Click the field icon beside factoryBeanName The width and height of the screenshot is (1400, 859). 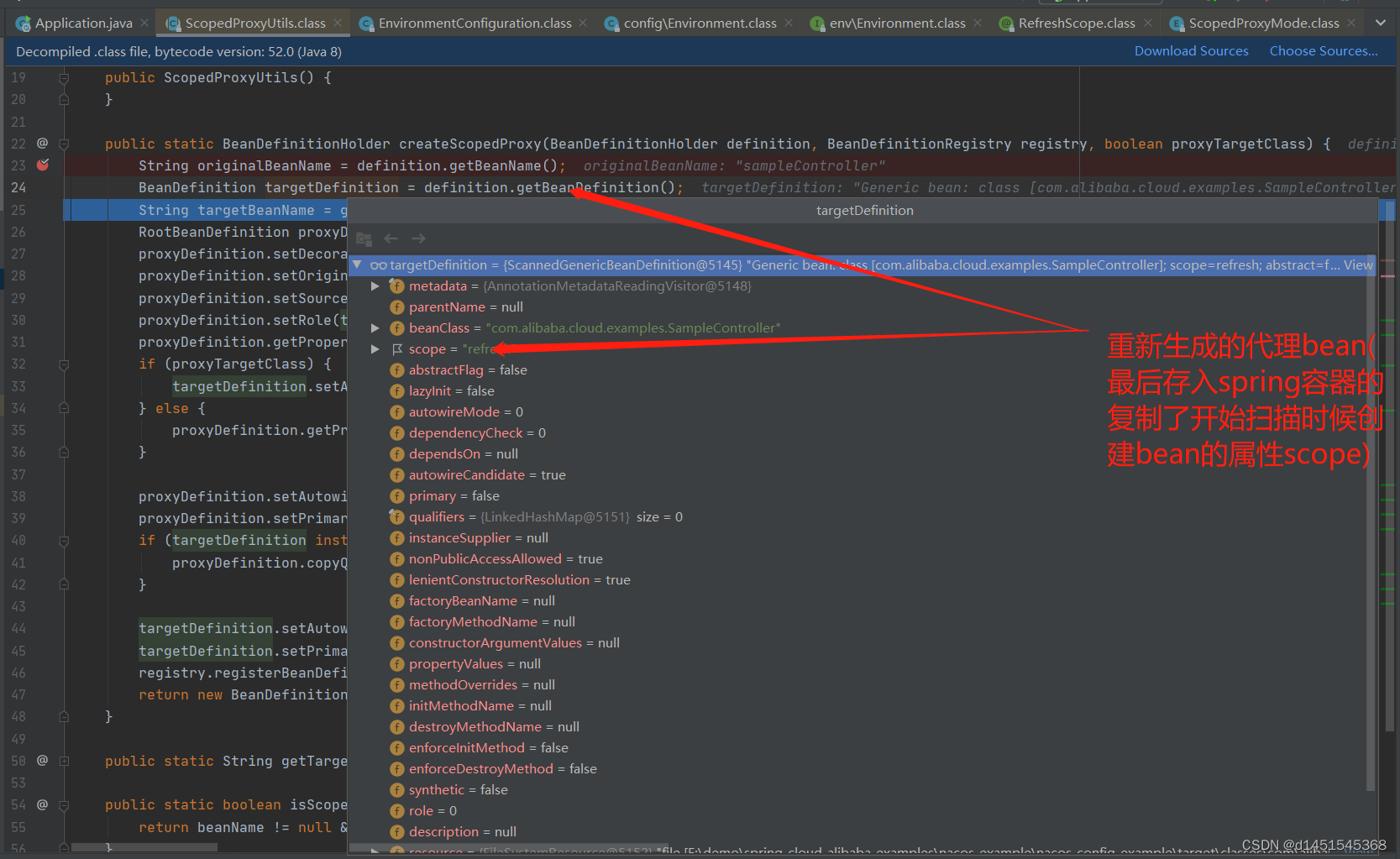pyautogui.click(x=397, y=601)
